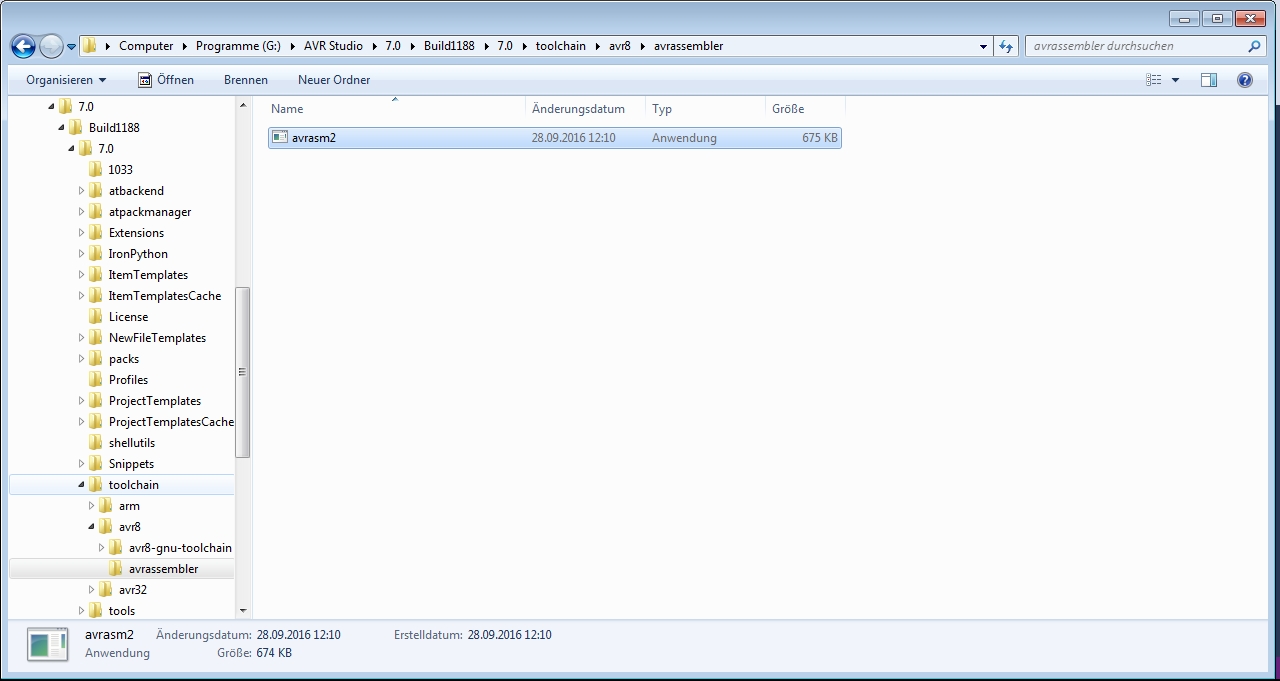
Task: Expand the avr32 folder node
Action: [x=92, y=590]
